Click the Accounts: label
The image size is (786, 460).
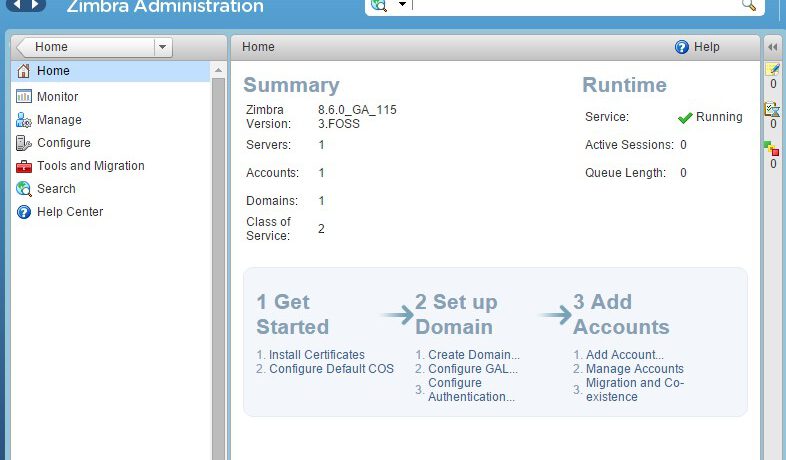(272, 173)
